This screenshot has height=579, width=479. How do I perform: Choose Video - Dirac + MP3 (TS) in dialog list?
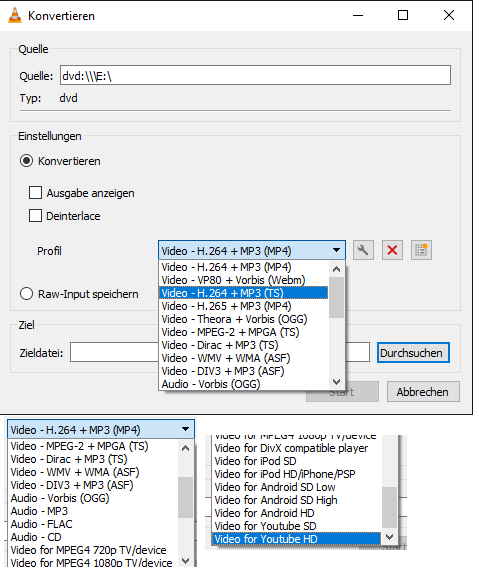[243, 345]
